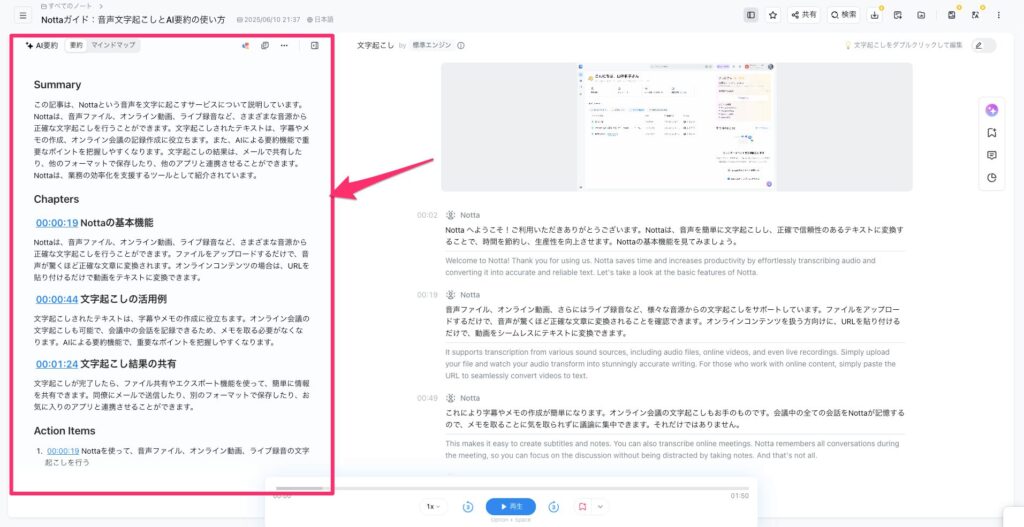Click the colorful AI template icon

tap(246, 46)
